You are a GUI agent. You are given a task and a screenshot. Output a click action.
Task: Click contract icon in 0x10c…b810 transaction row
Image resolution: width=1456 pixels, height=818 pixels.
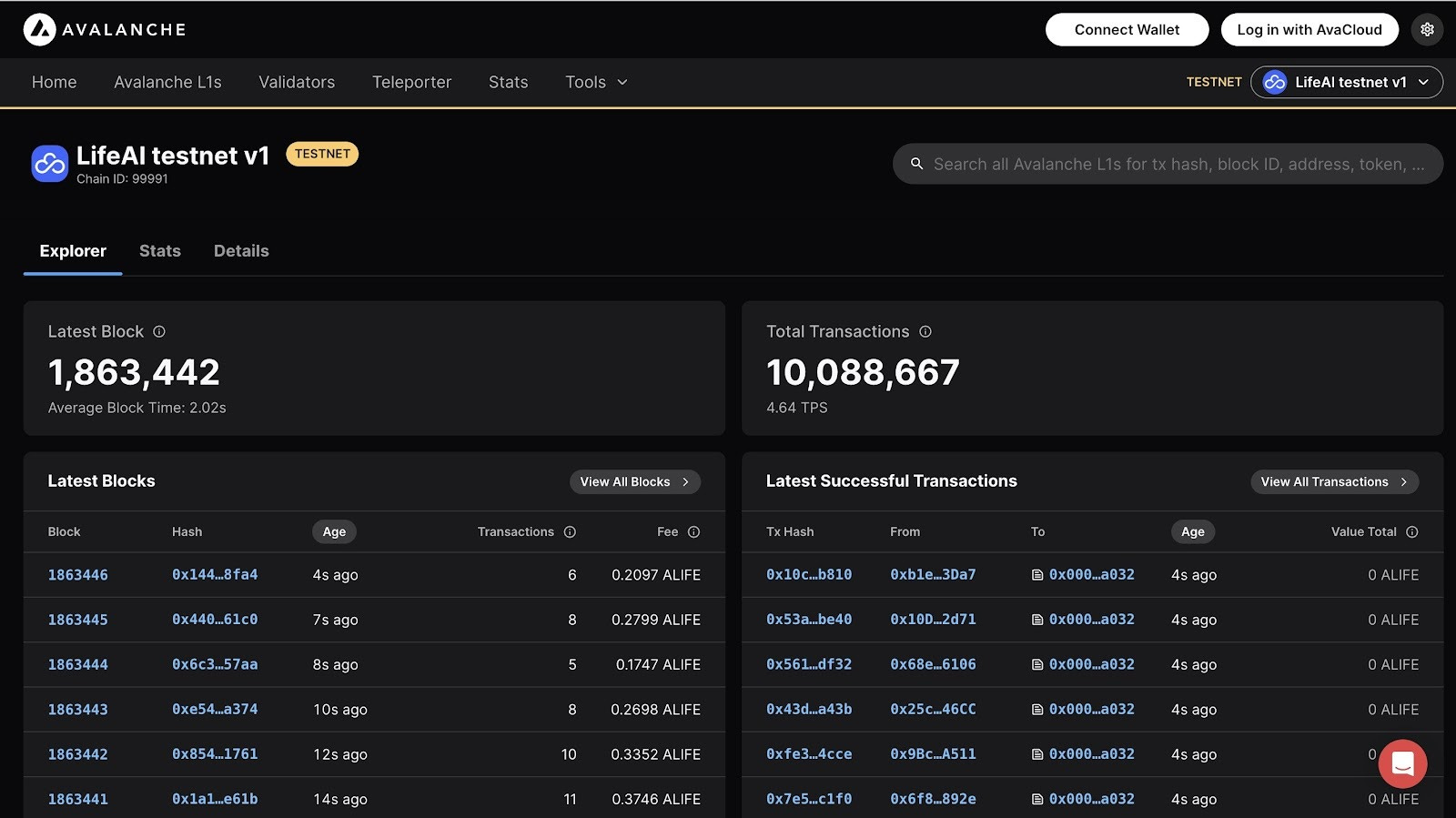tap(1037, 575)
